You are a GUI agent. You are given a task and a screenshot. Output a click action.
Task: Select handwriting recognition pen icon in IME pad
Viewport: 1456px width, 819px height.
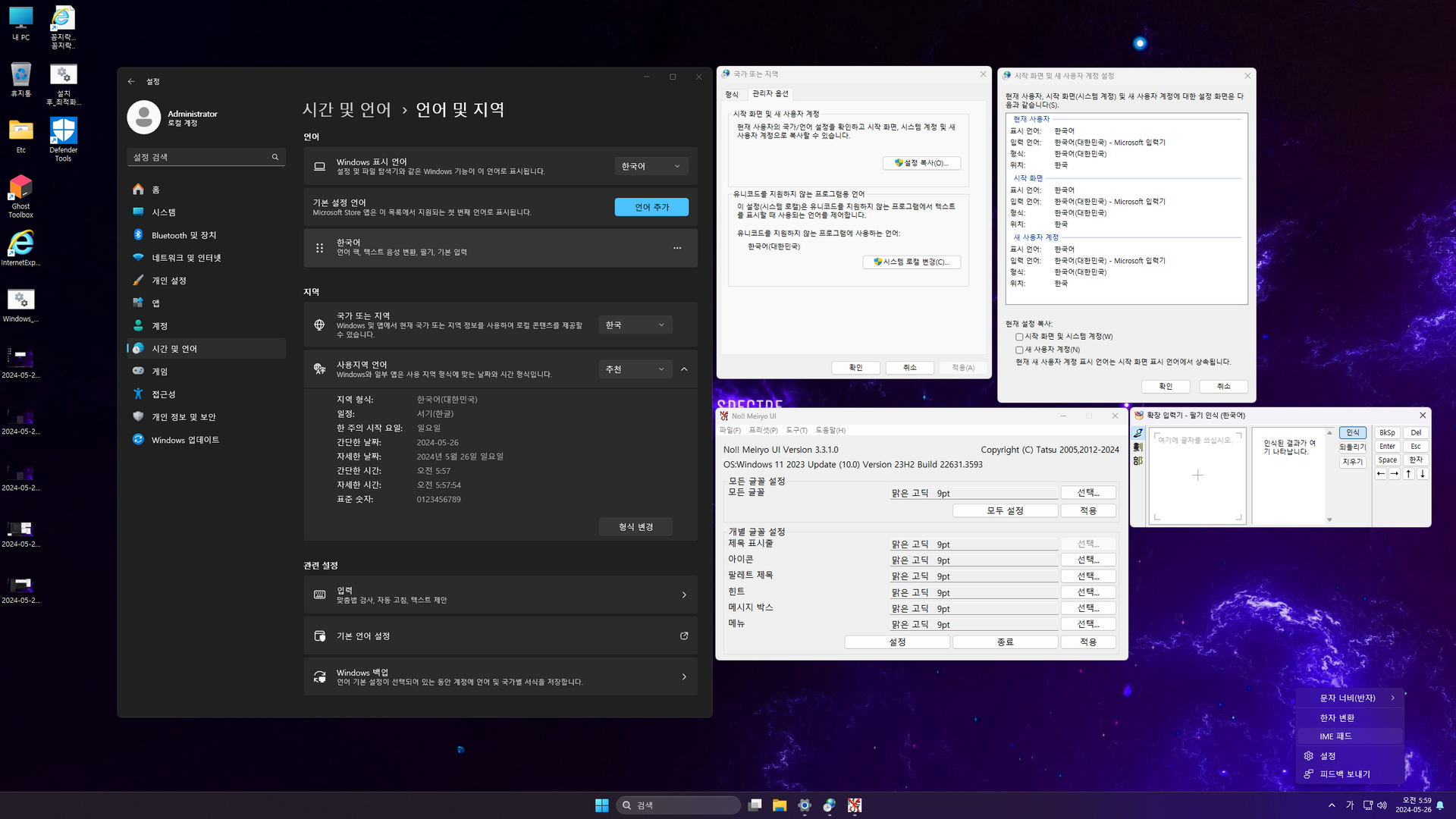[1138, 433]
